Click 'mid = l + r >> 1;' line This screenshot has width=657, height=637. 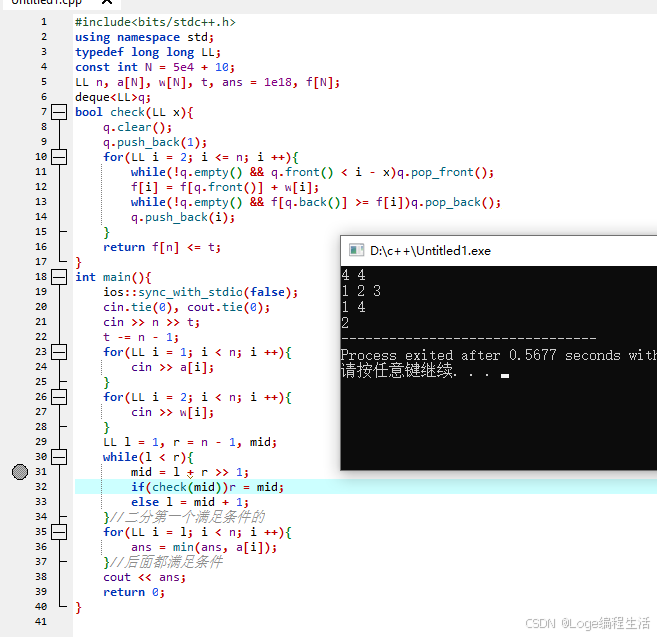coord(190,472)
